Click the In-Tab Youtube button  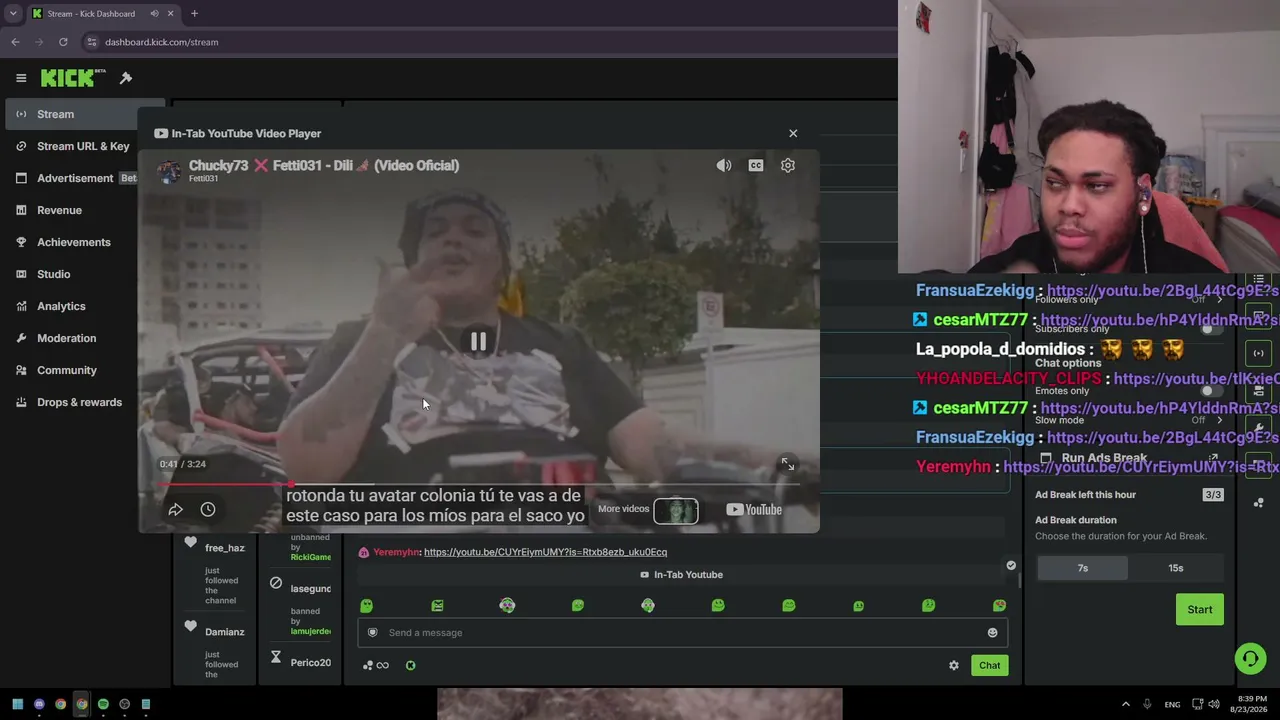(681, 575)
